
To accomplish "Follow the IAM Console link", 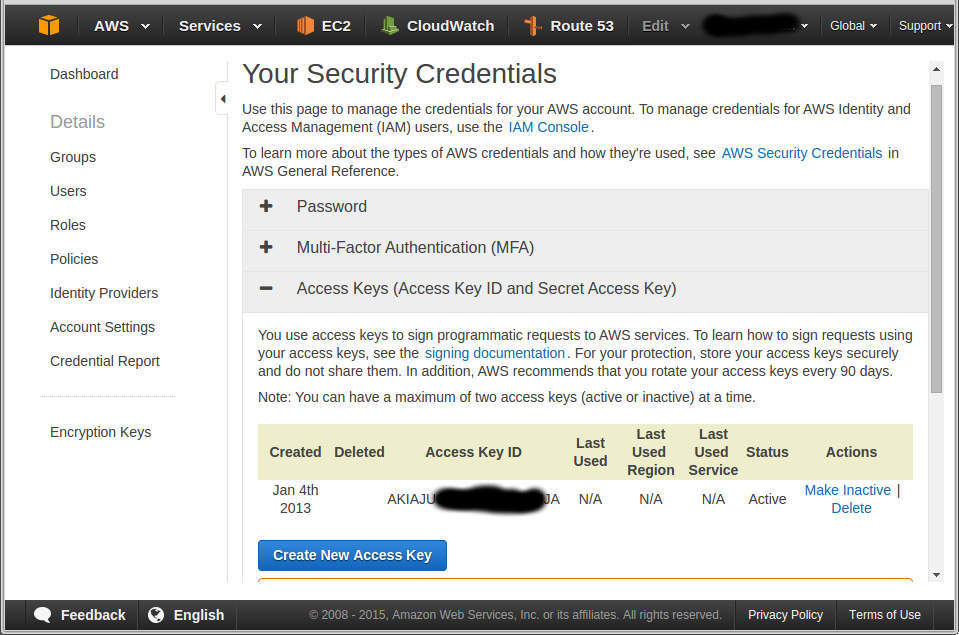I will click(x=549, y=127).
